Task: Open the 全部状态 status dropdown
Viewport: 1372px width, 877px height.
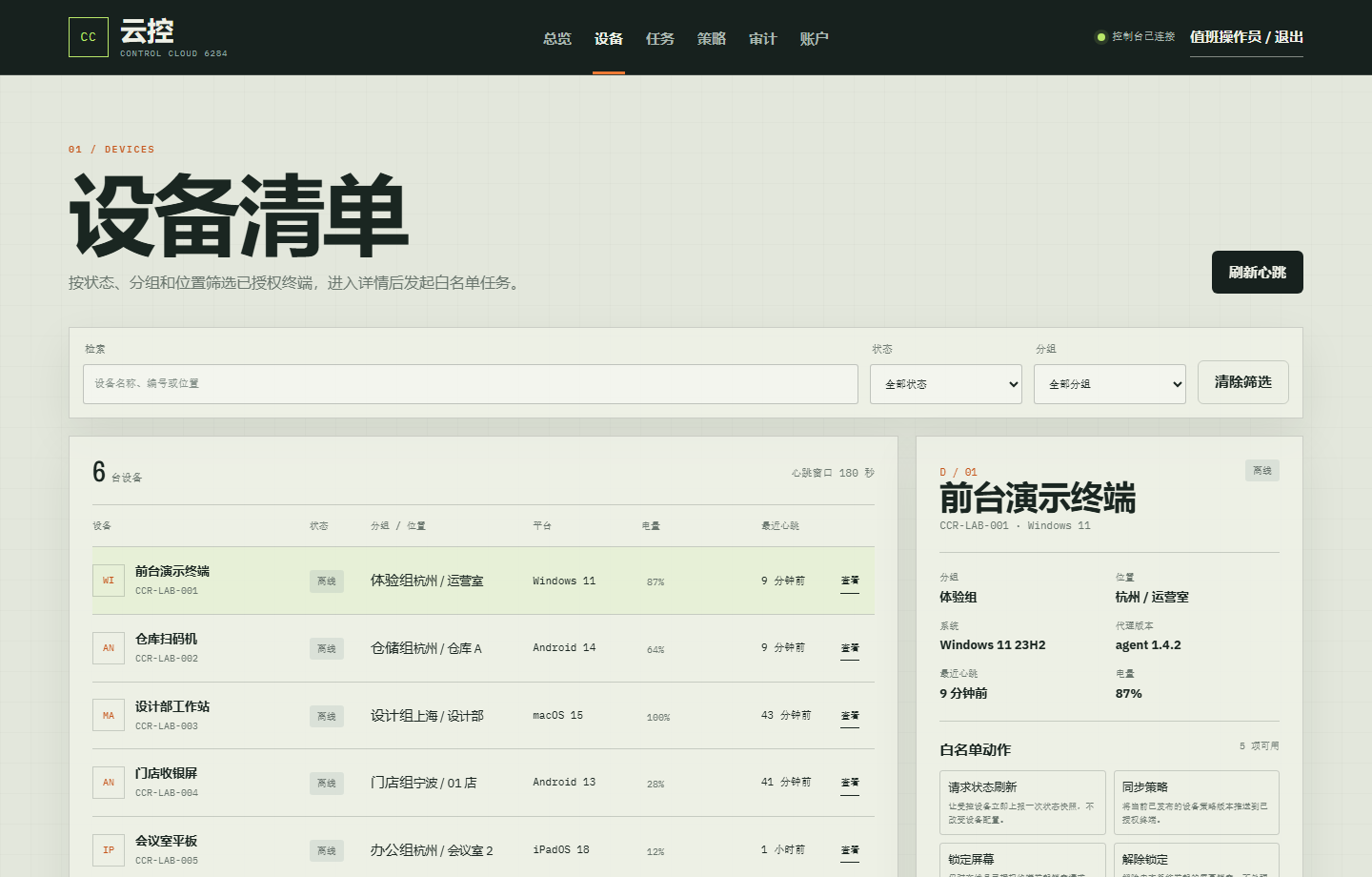Action: click(946, 384)
